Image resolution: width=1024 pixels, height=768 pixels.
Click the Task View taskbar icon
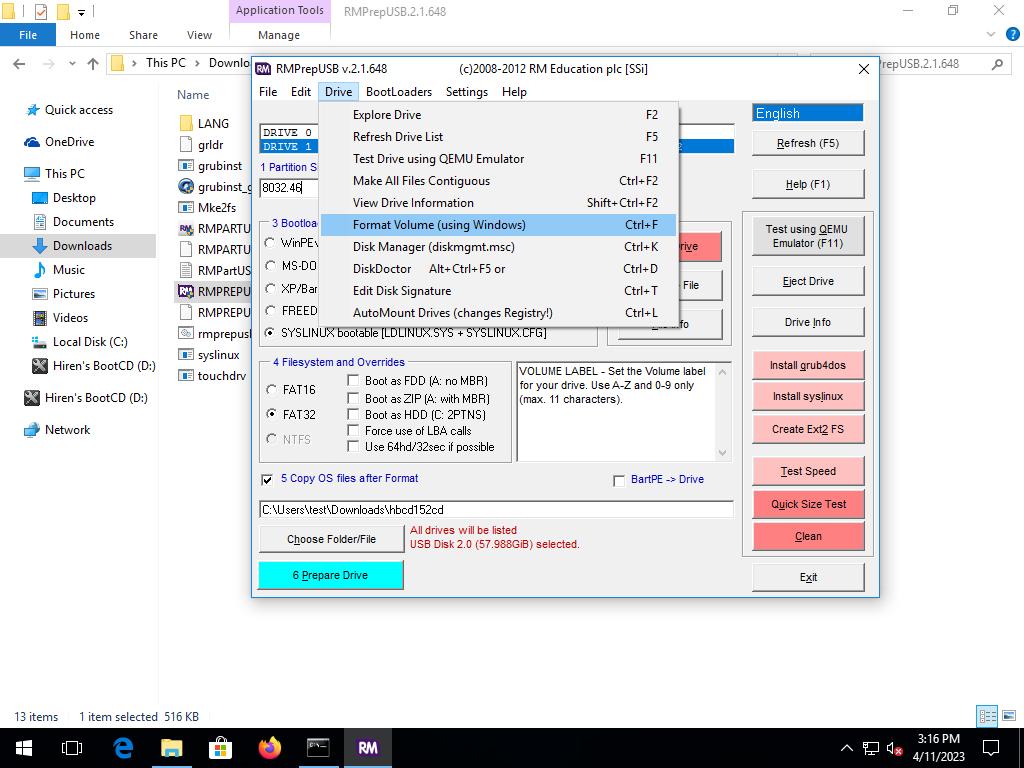pos(72,747)
